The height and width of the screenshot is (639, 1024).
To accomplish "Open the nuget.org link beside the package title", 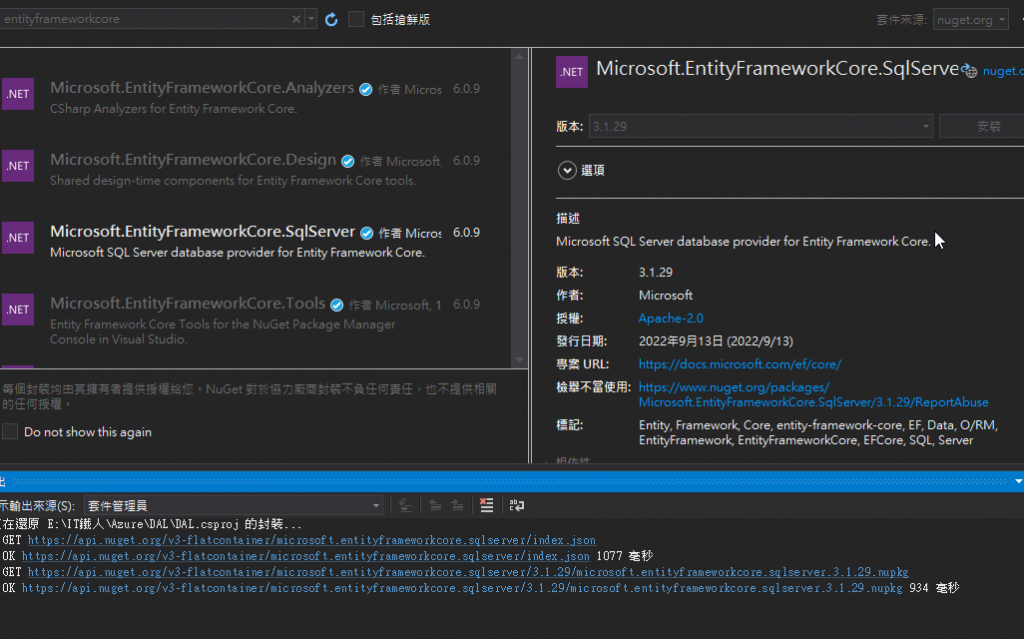I will pyautogui.click(x=1002, y=71).
